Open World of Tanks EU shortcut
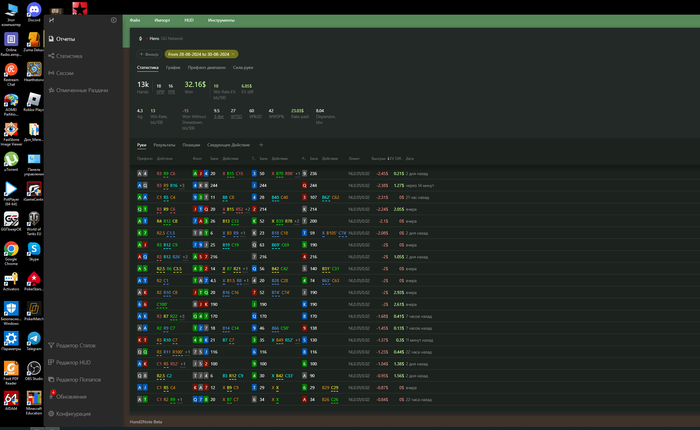The height and width of the screenshot is (430, 700). pos(34,224)
